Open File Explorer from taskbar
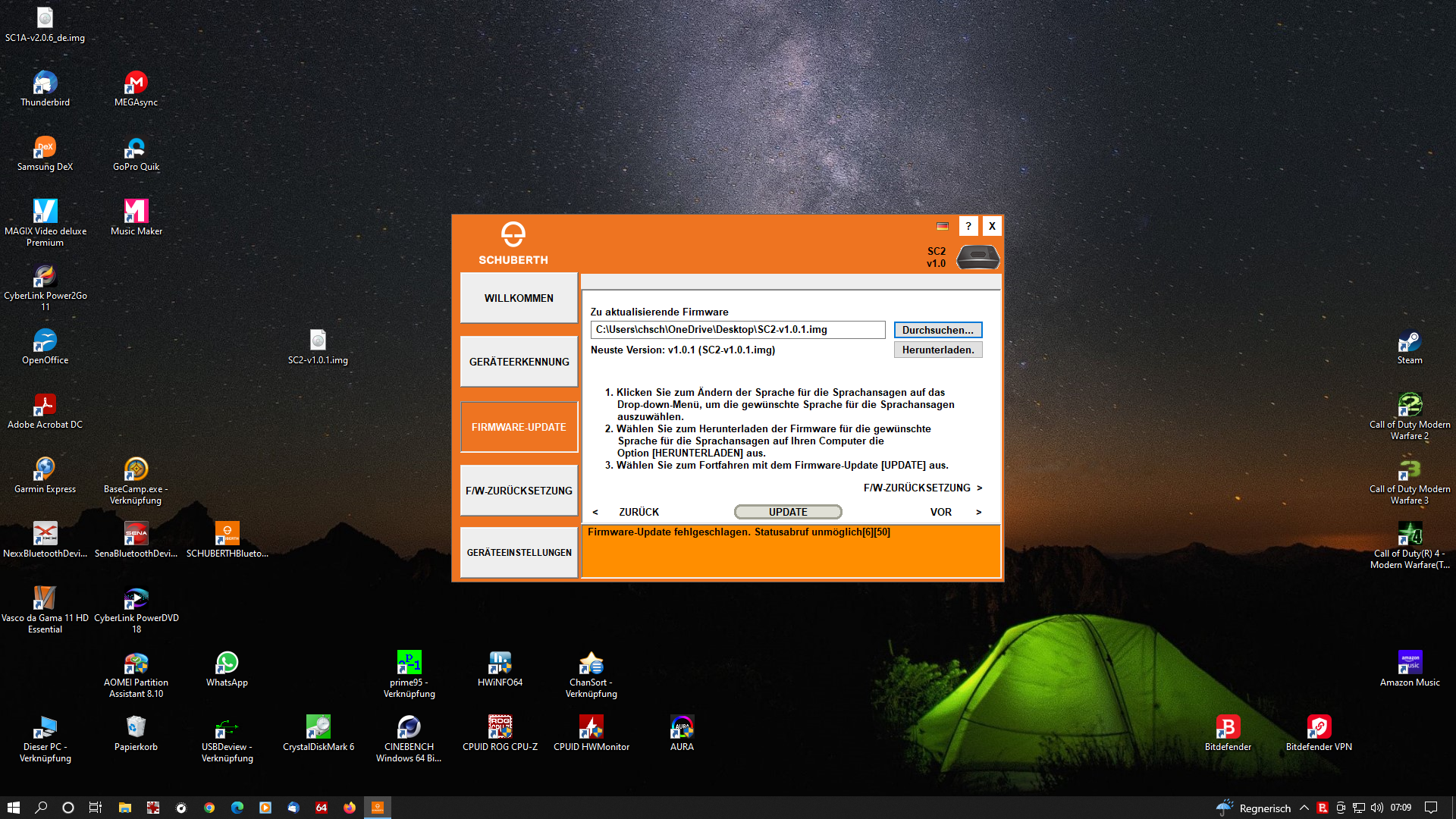 point(125,808)
